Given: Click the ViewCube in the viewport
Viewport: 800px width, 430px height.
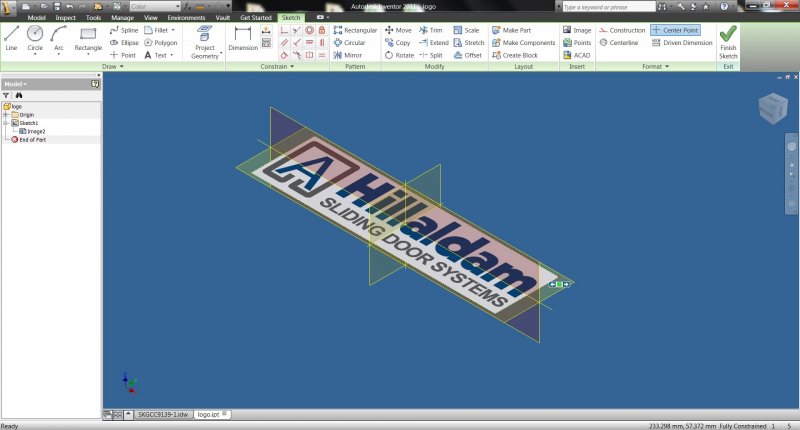Looking at the screenshot, I should tap(773, 108).
